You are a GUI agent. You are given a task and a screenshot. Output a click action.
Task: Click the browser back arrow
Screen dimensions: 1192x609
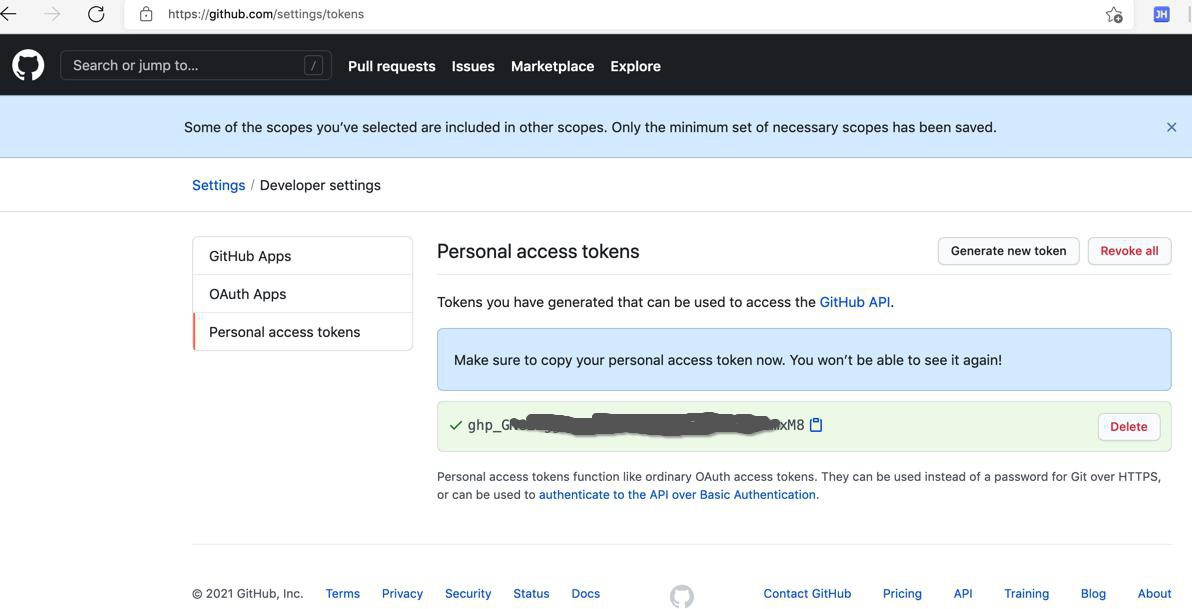point(8,14)
